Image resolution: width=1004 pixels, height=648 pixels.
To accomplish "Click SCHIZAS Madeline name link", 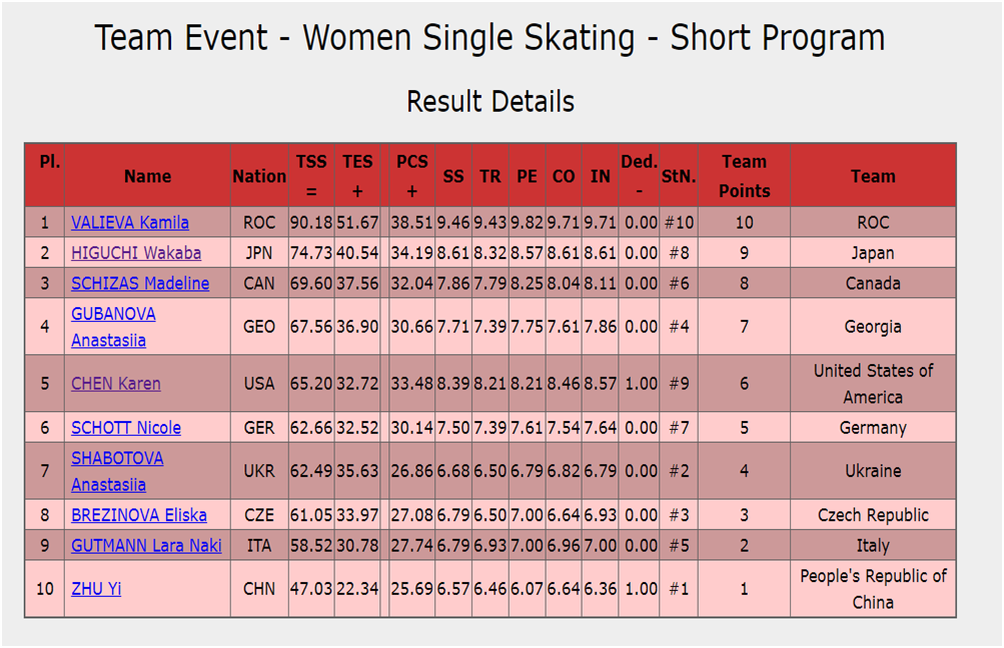I will coord(140,283).
